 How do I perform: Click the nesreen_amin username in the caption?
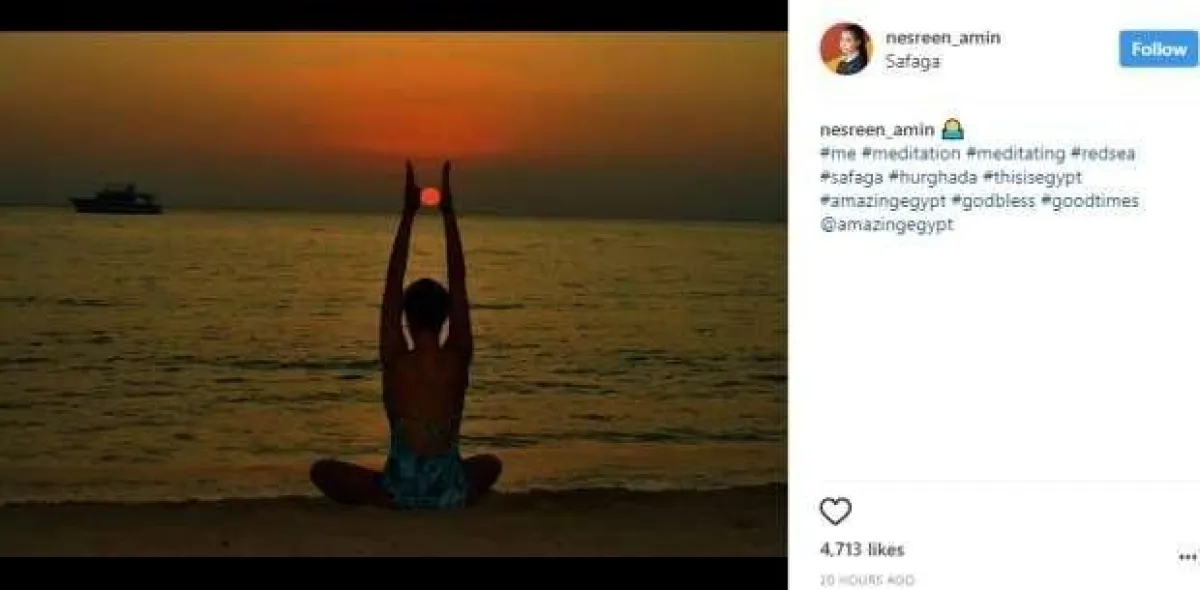point(877,130)
